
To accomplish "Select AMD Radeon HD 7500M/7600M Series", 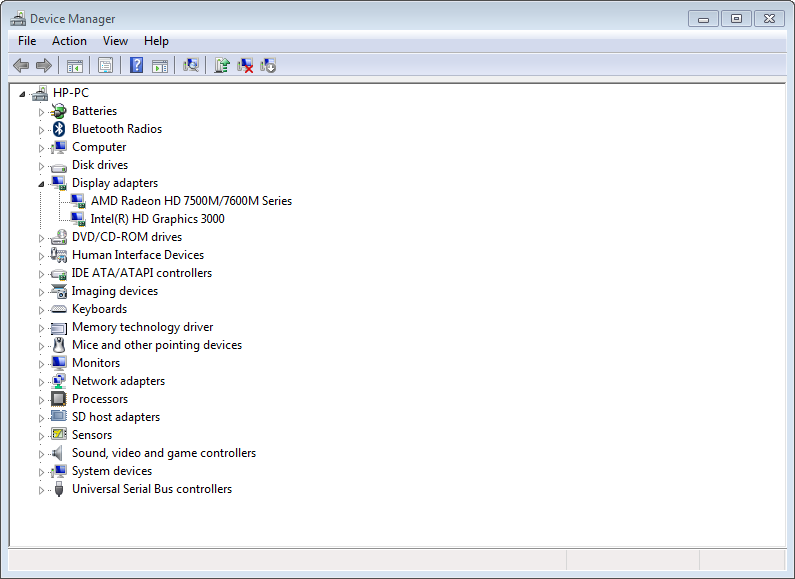I will pos(192,201).
